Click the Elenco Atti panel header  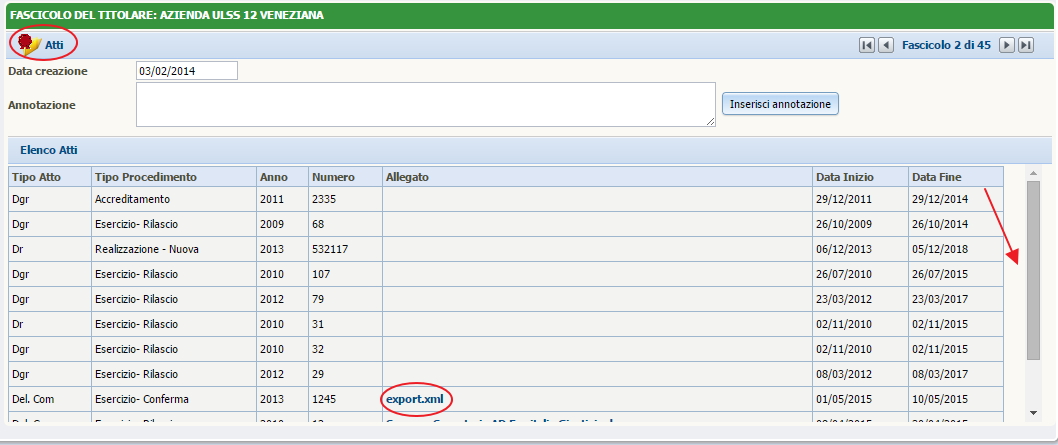49,150
